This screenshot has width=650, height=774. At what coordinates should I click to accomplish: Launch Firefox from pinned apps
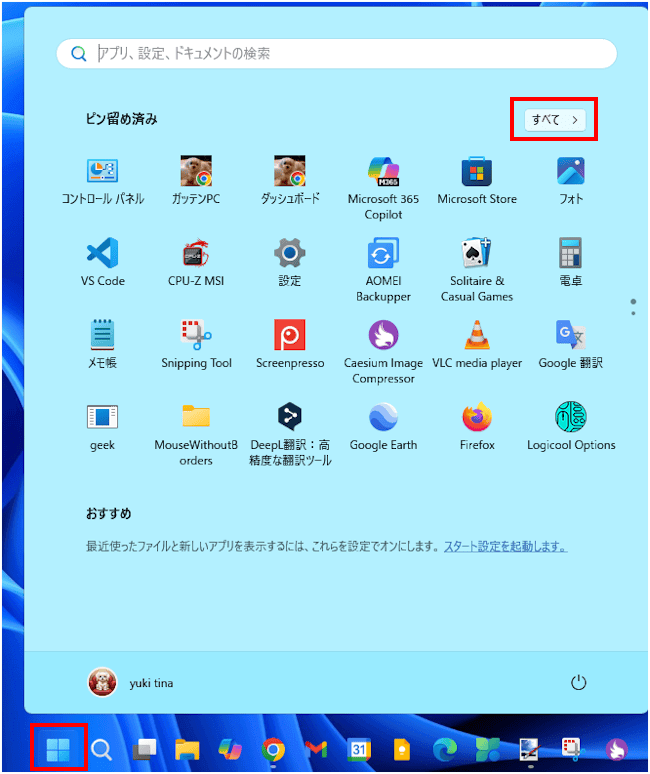pos(477,426)
